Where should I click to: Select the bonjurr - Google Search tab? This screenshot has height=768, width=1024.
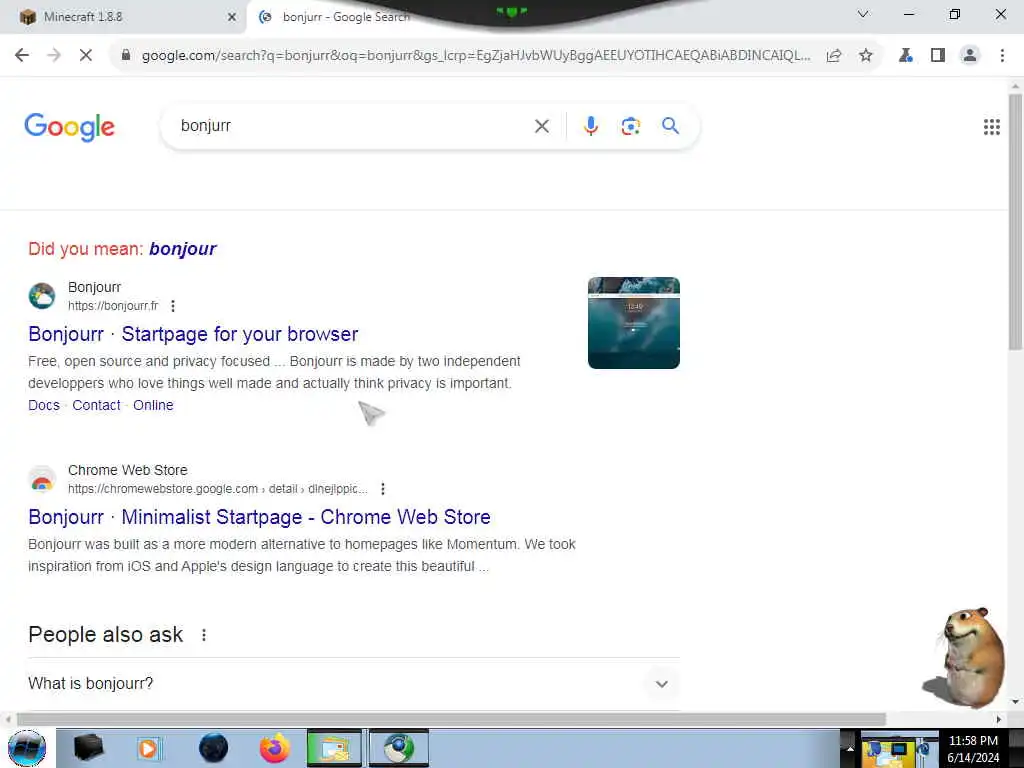tap(346, 17)
